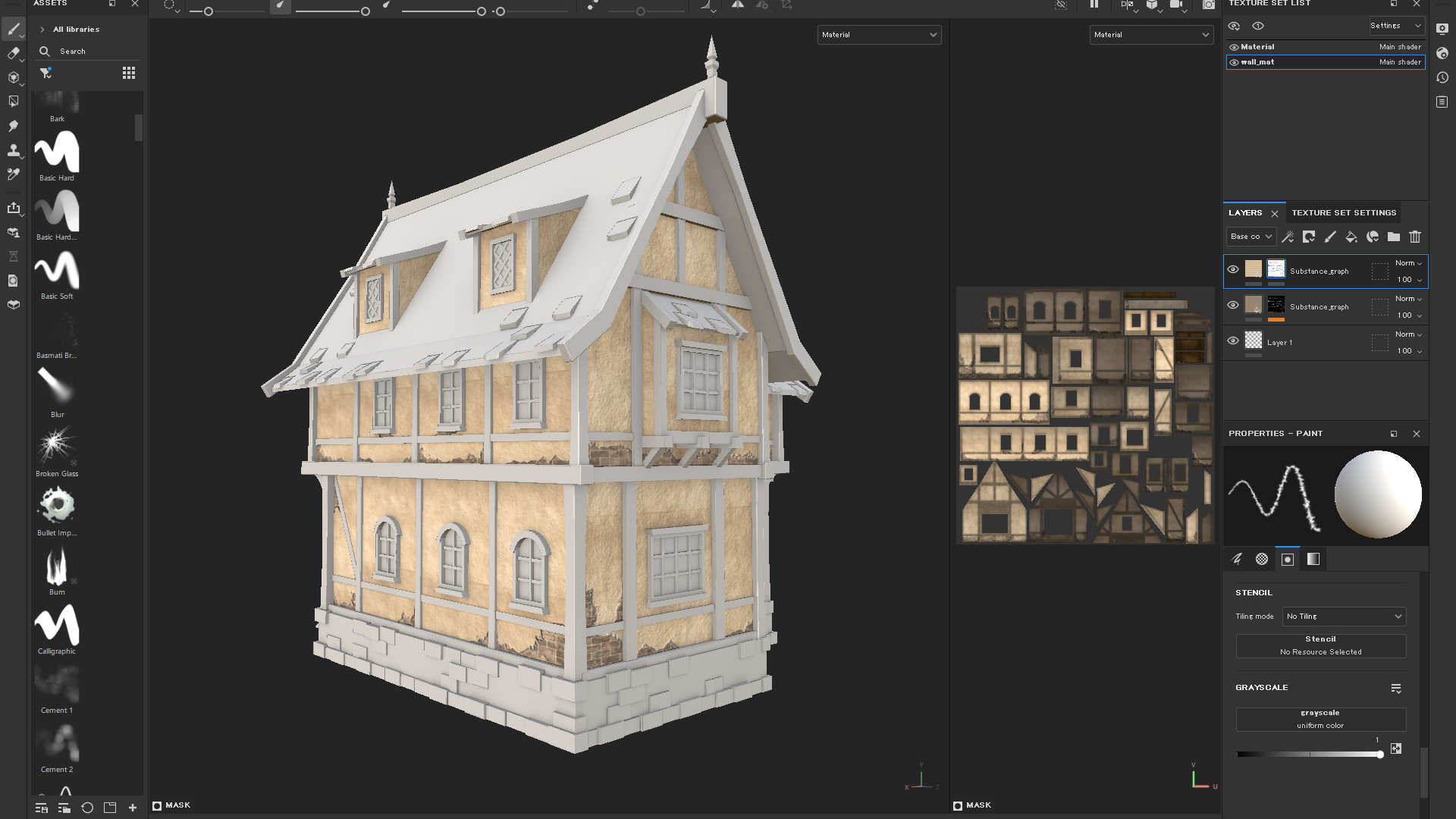Open the Brush properties tab
This screenshot has height=819, width=1456.
coord(1237,559)
